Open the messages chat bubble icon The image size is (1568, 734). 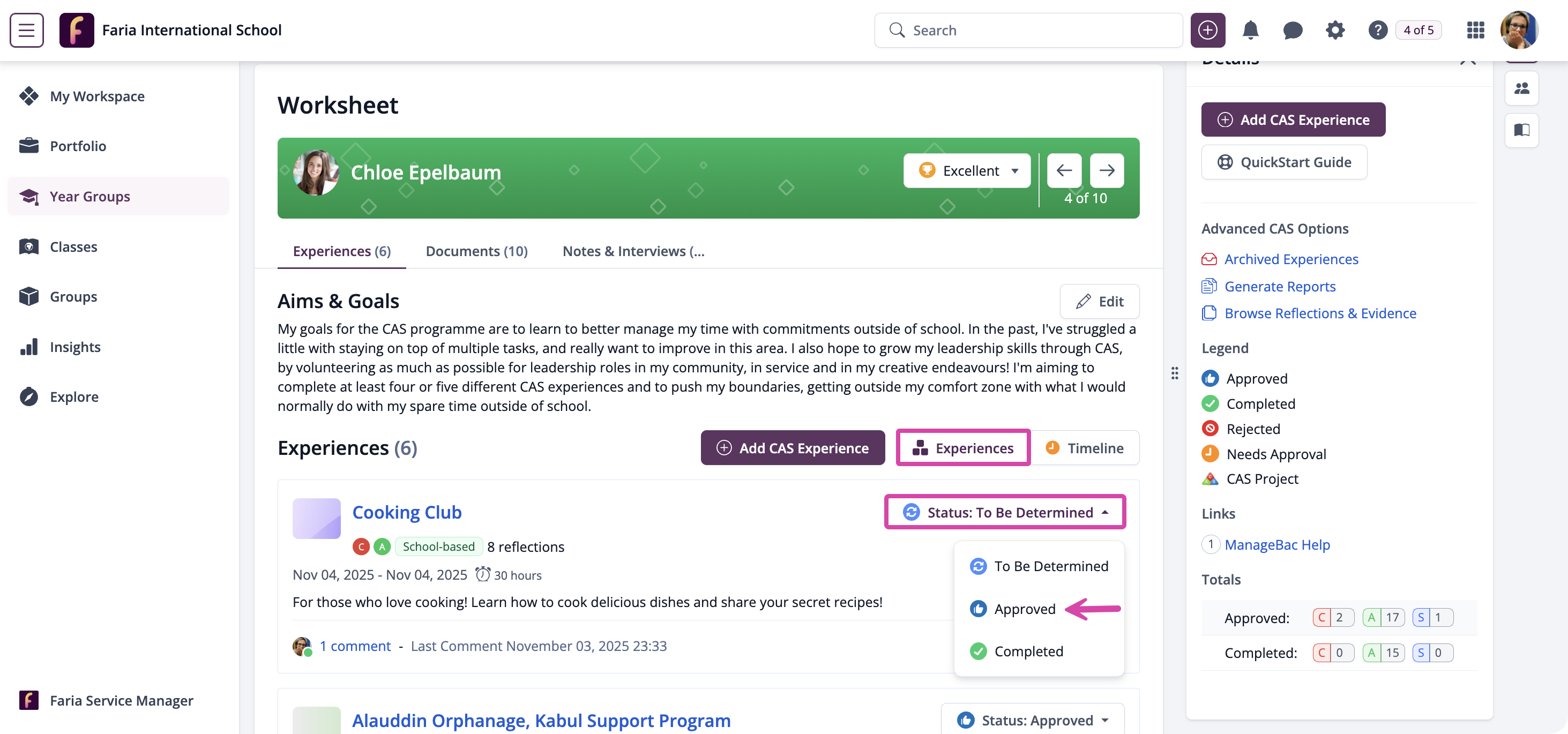tap(1292, 30)
